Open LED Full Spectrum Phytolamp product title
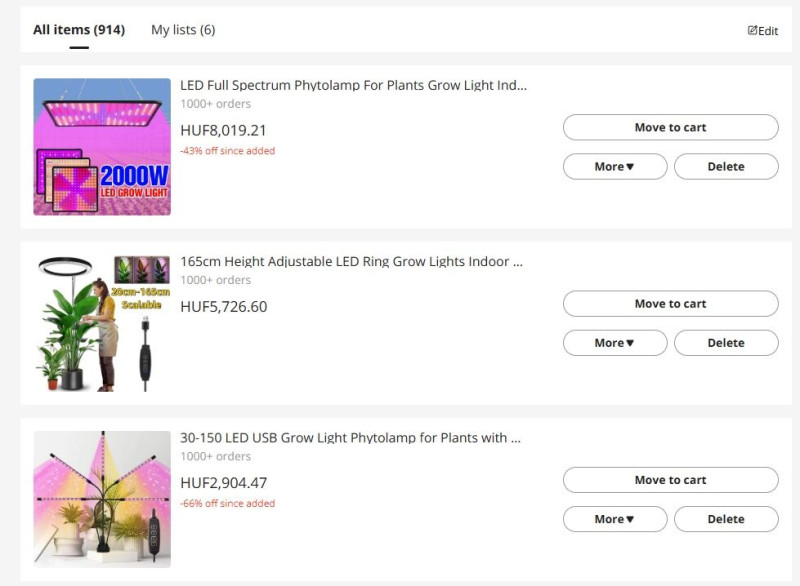 coord(353,85)
